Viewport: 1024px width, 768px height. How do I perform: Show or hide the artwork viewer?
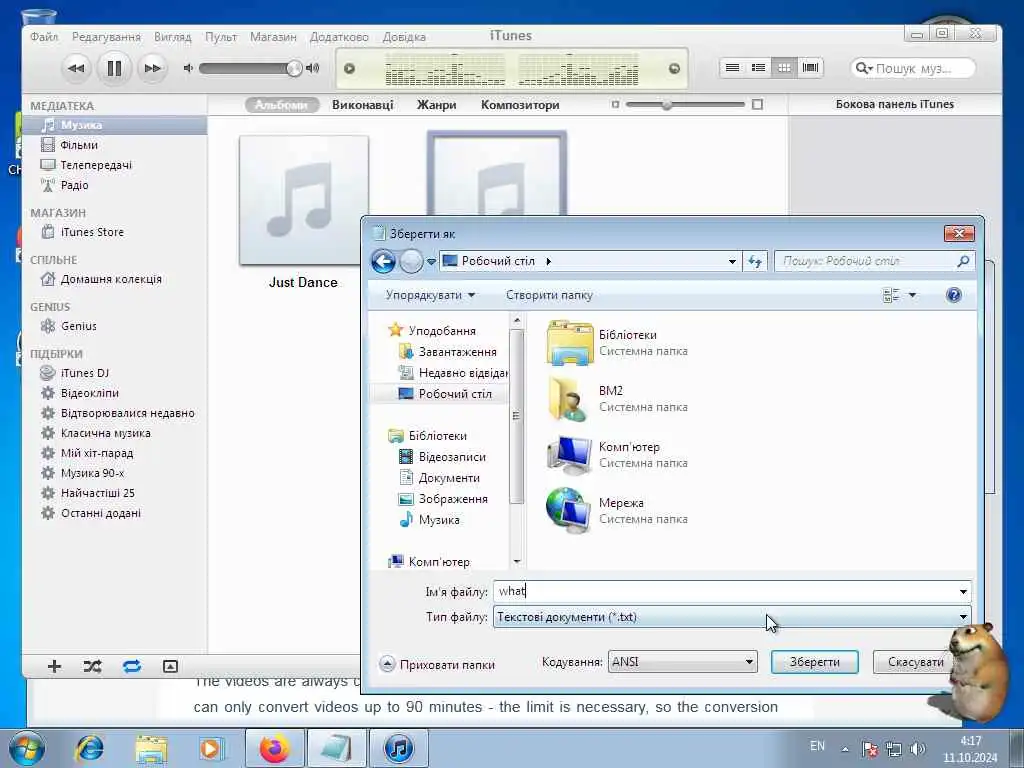point(170,666)
